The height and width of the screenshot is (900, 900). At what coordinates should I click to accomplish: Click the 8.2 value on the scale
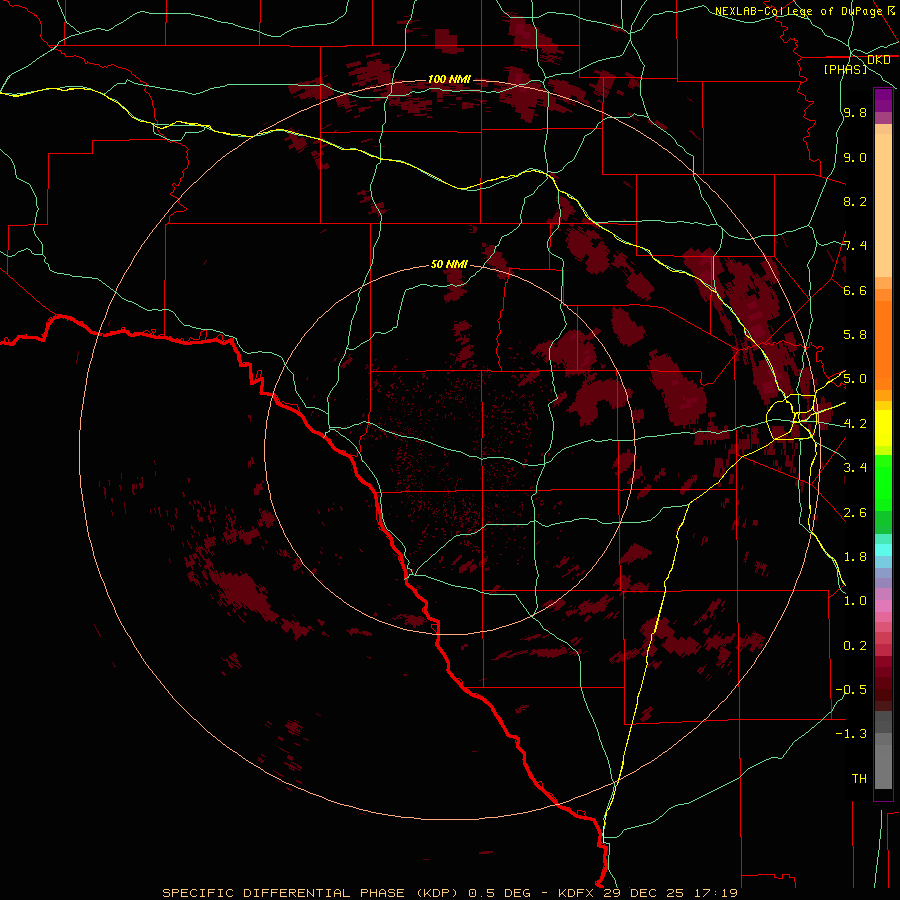click(x=855, y=201)
